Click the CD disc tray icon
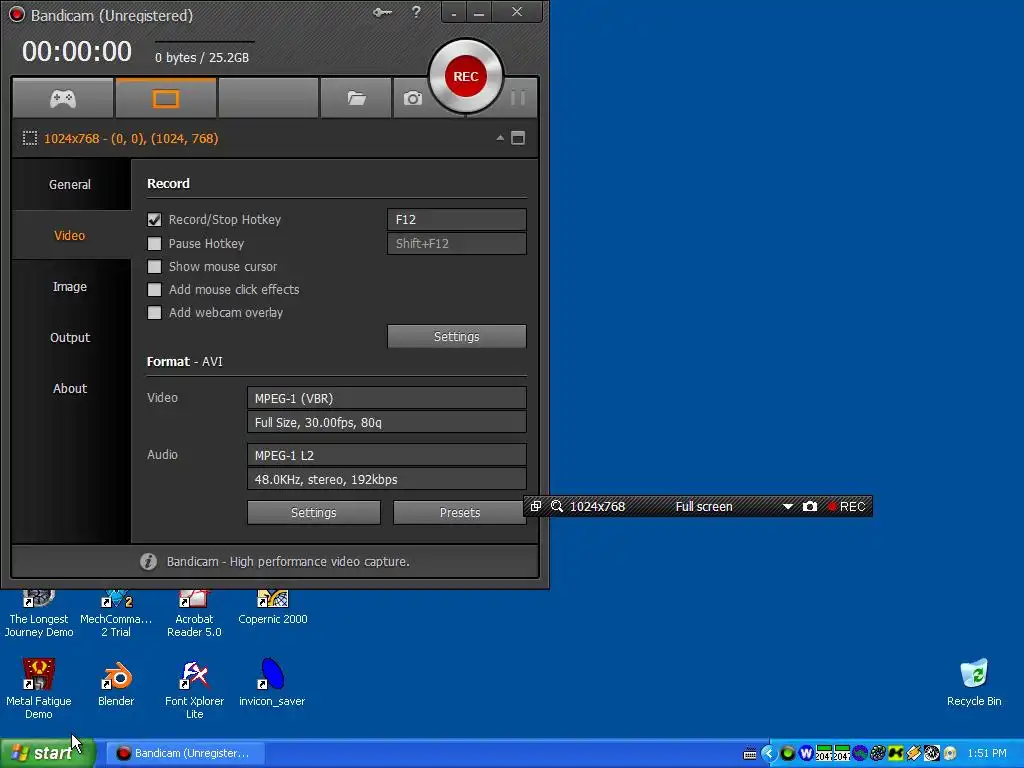1024x768 pixels. [x=950, y=753]
